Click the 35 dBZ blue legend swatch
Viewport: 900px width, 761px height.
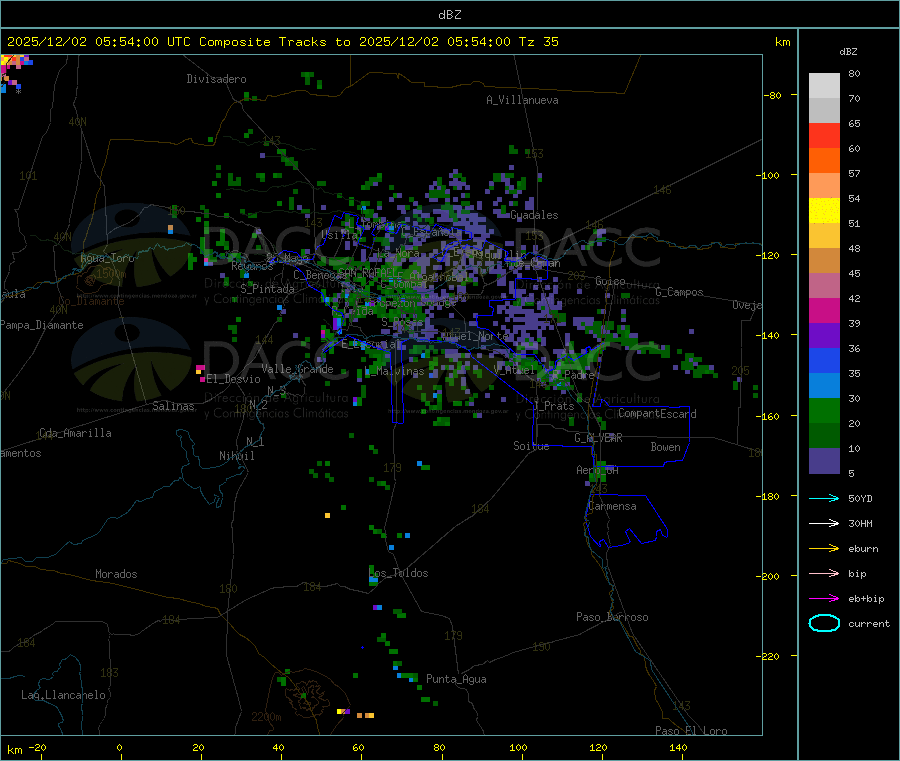(x=824, y=360)
